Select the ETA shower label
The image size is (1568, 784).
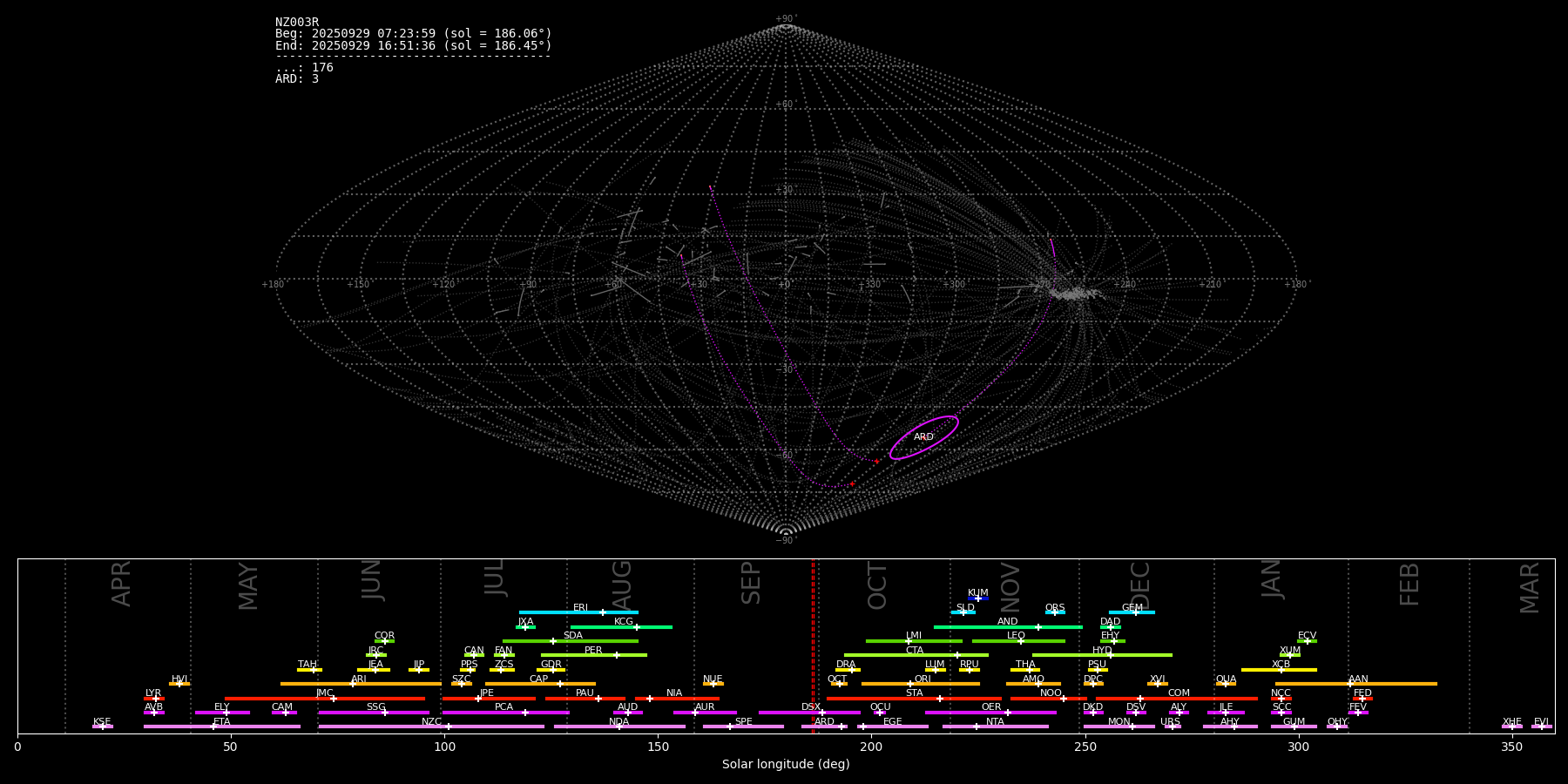point(222,722)
